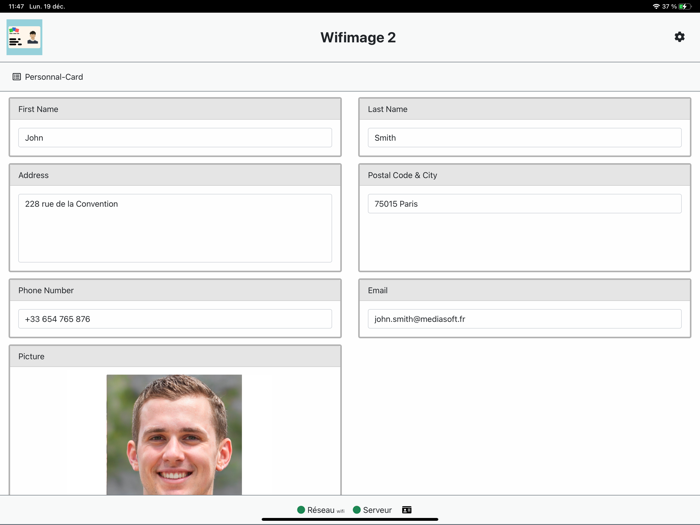This screenshot has height=525, width=700.
Task: Edit the Last Name field containing Smith
Action: point(525,138)
